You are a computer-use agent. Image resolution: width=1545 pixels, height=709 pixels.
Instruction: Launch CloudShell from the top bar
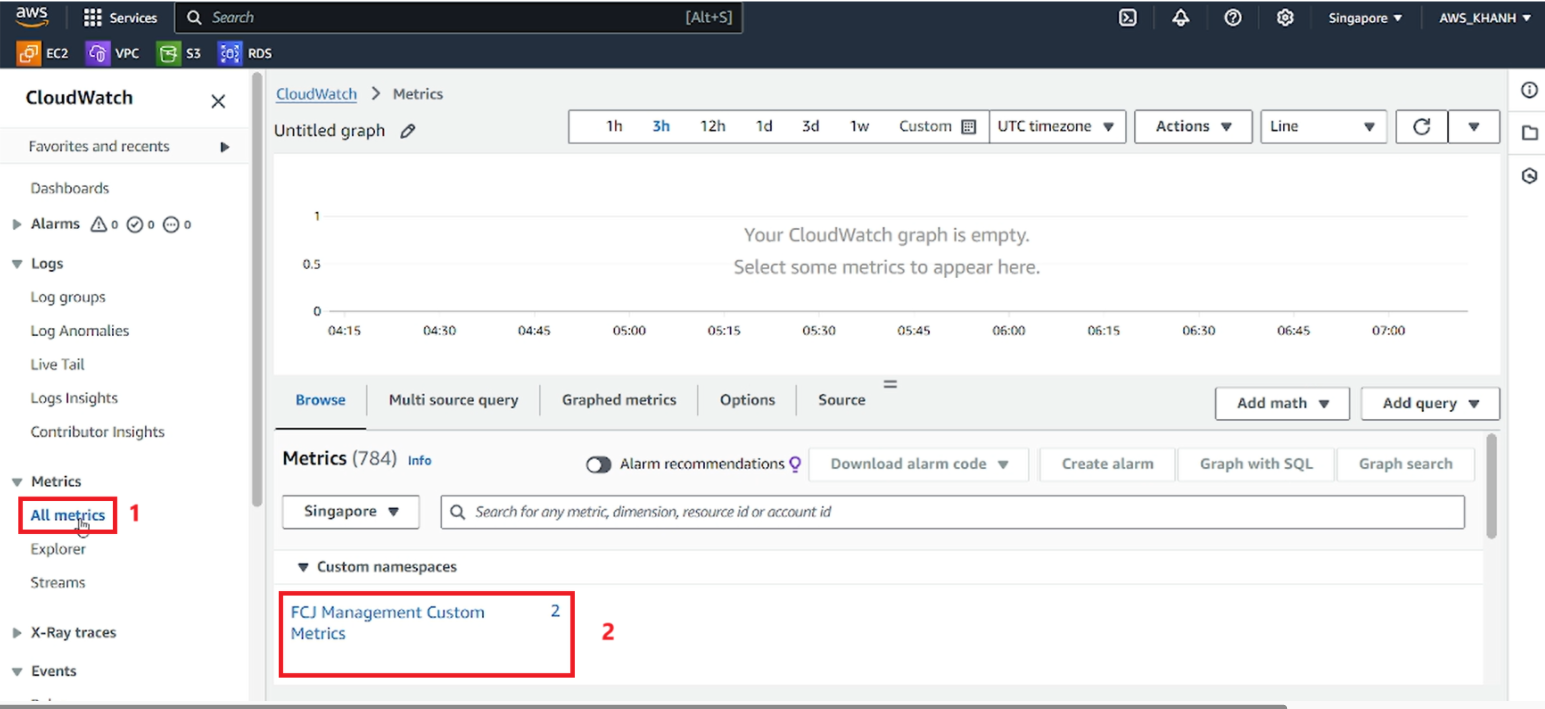pyautogui.click(x=1127, y=18)
